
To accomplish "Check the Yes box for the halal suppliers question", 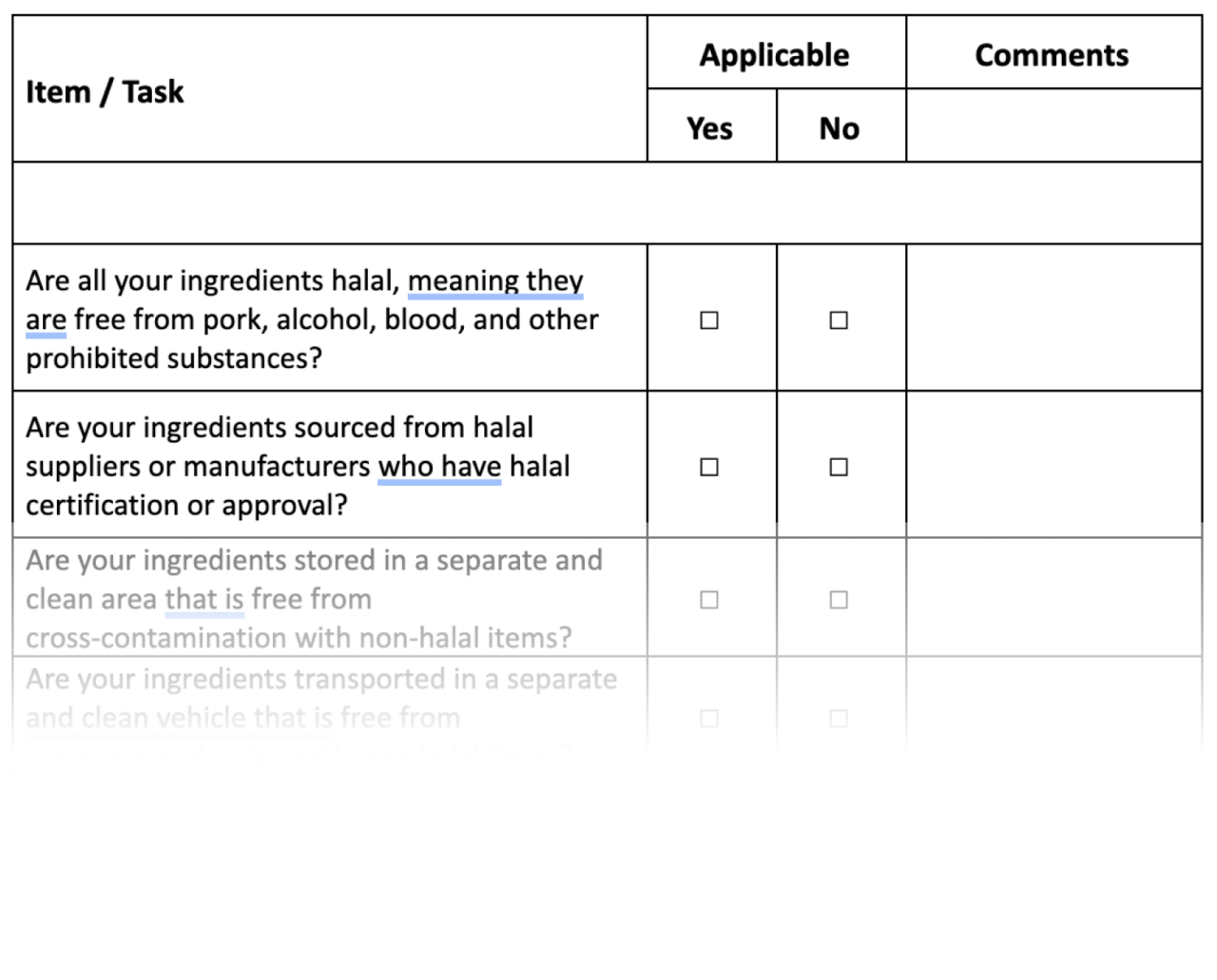I will 709,467.
